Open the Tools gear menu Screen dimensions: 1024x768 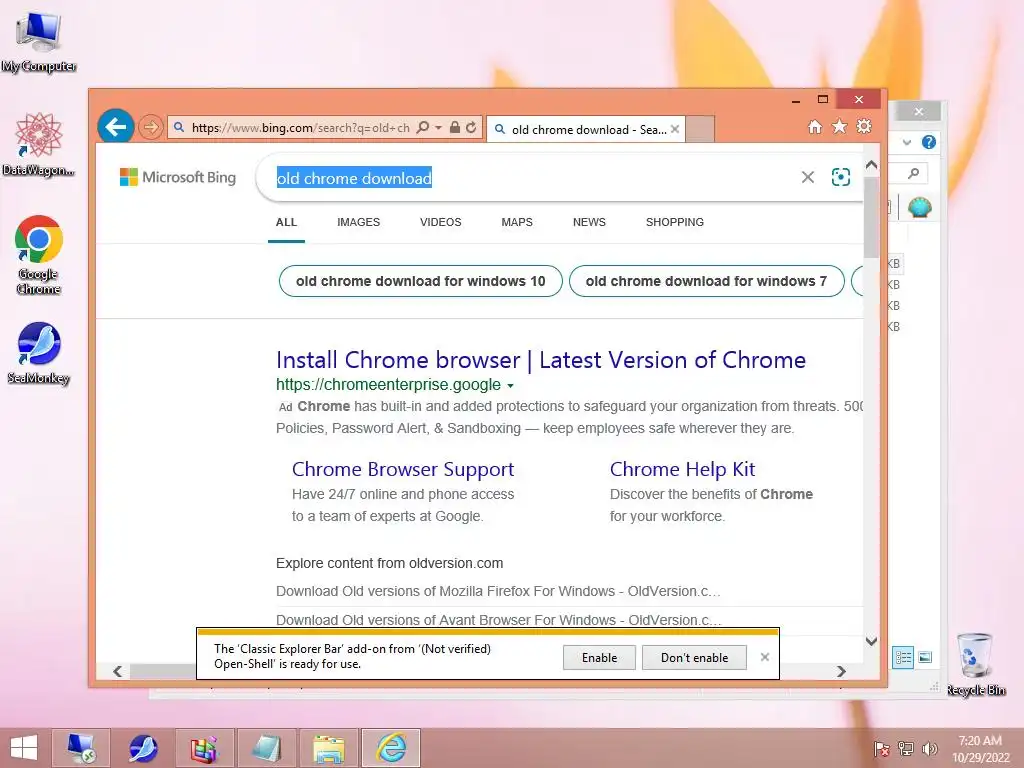tap(864, 126)
